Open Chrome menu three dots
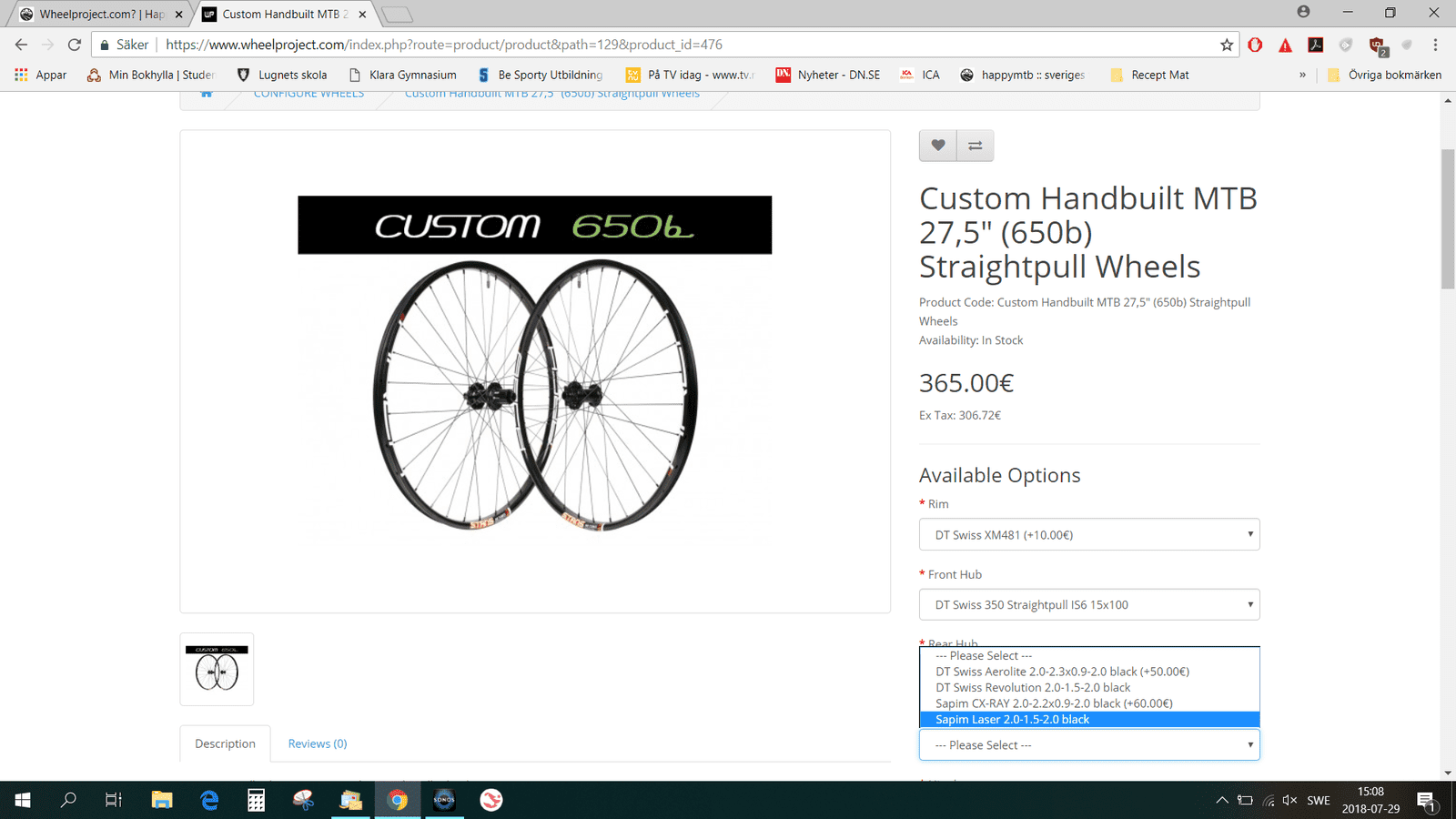This screenshot has height=819, width=1456. [1435, 45]
